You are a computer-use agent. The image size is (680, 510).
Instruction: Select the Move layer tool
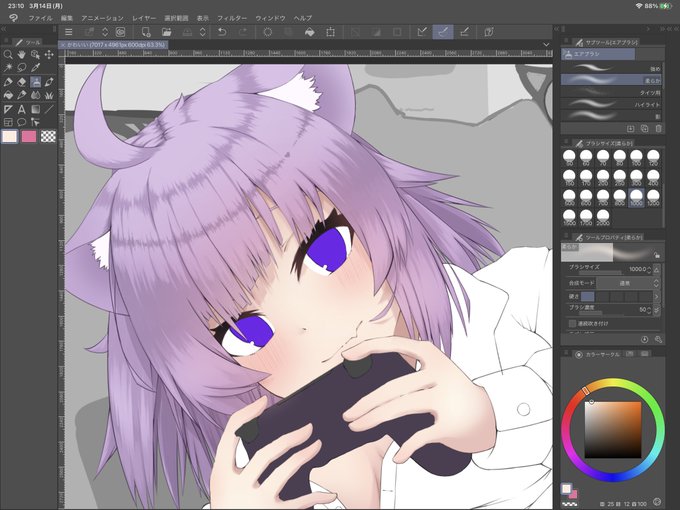pos(49,54)
